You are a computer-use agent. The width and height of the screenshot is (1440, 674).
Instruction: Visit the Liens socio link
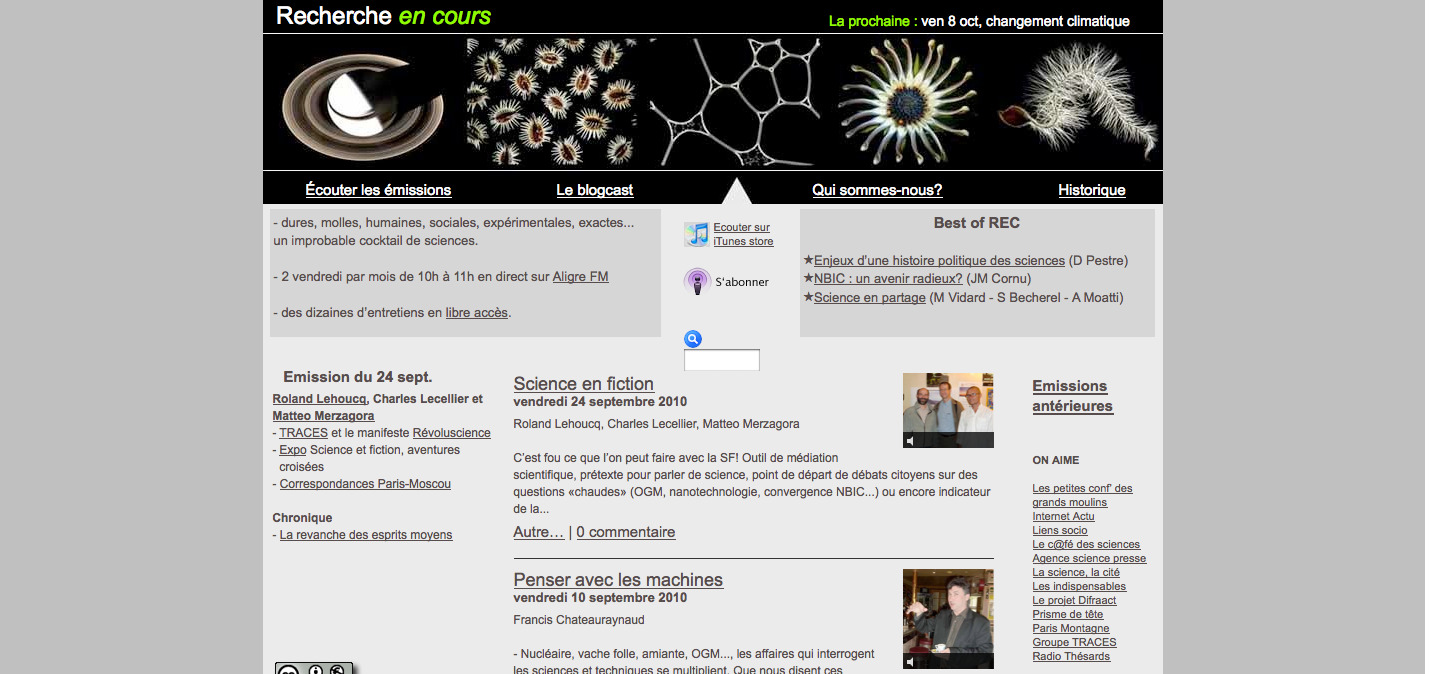[1059, 530]
